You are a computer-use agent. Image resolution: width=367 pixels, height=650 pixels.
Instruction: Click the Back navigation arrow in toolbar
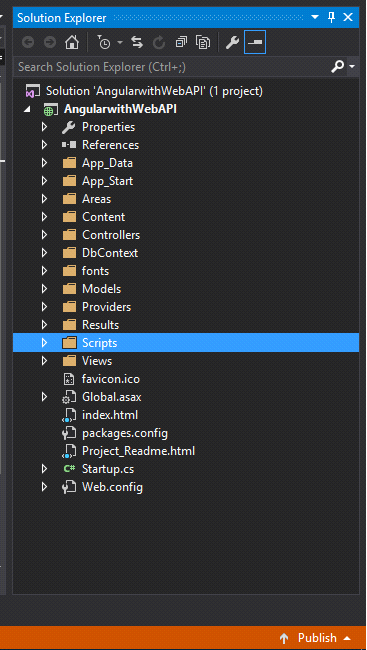coord(28,43)
